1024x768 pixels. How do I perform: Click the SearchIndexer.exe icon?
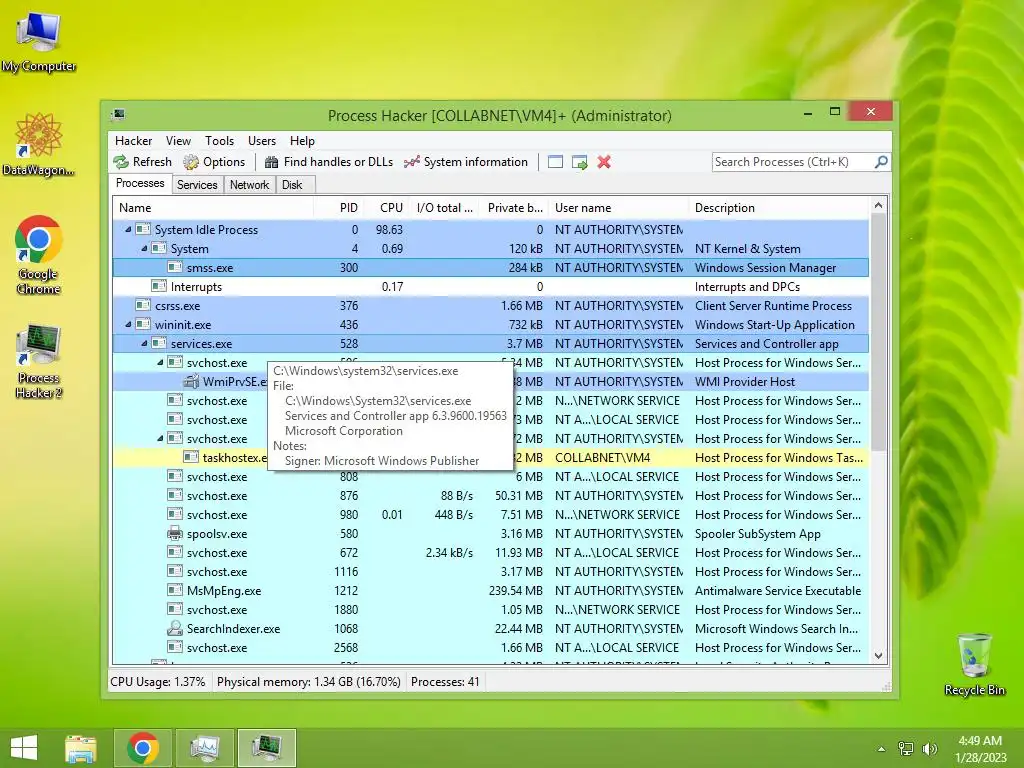[x=174, y=628]
